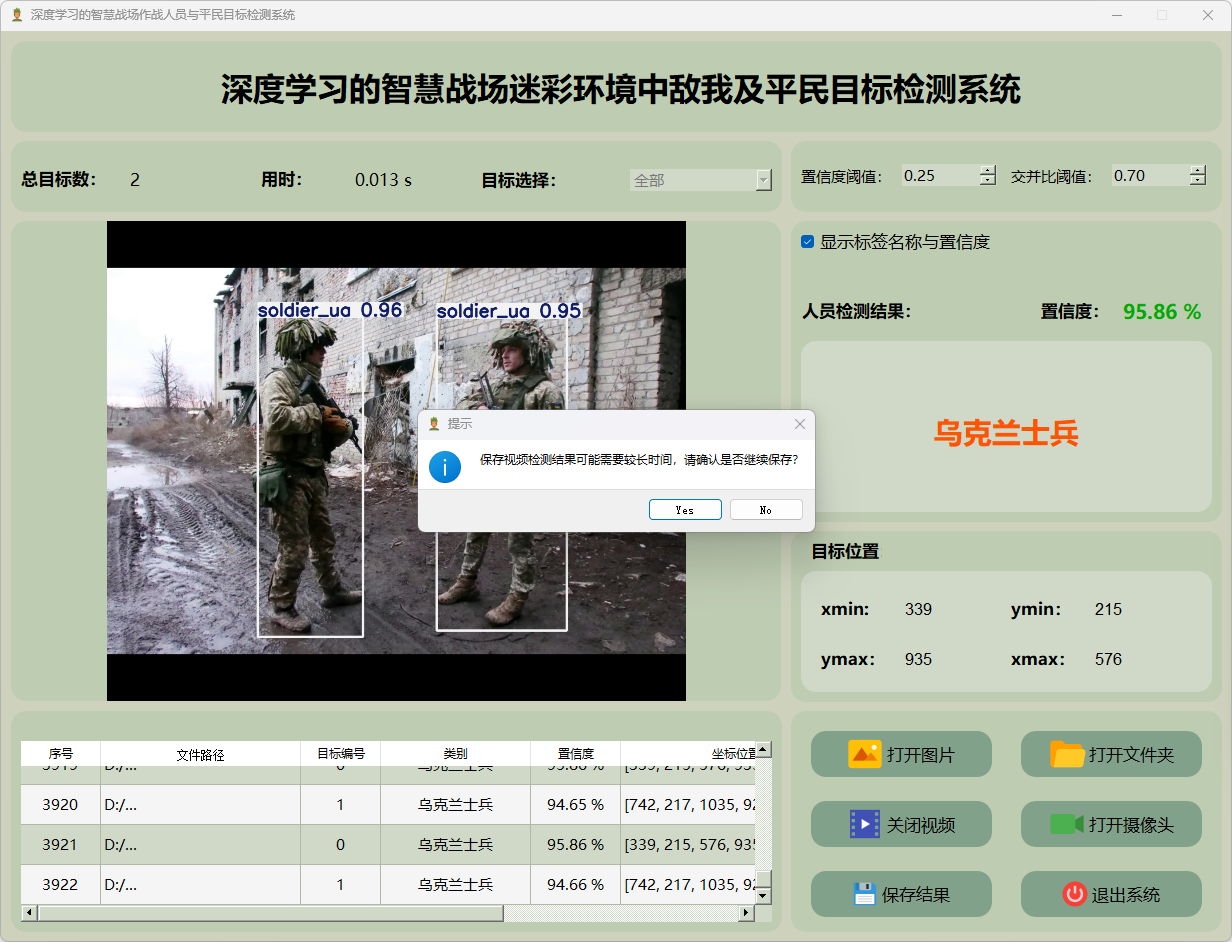Screen dimensions: 1232x942
Task: Click the red power icon for 退出系统
Action: coord(1074,894)
